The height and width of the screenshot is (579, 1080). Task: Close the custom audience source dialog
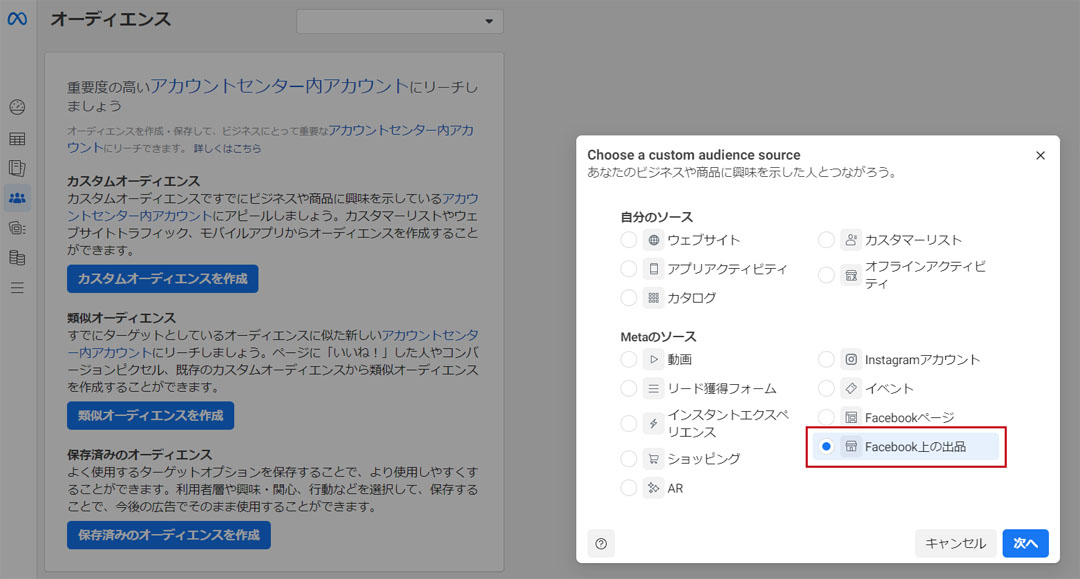point(1040,155)
